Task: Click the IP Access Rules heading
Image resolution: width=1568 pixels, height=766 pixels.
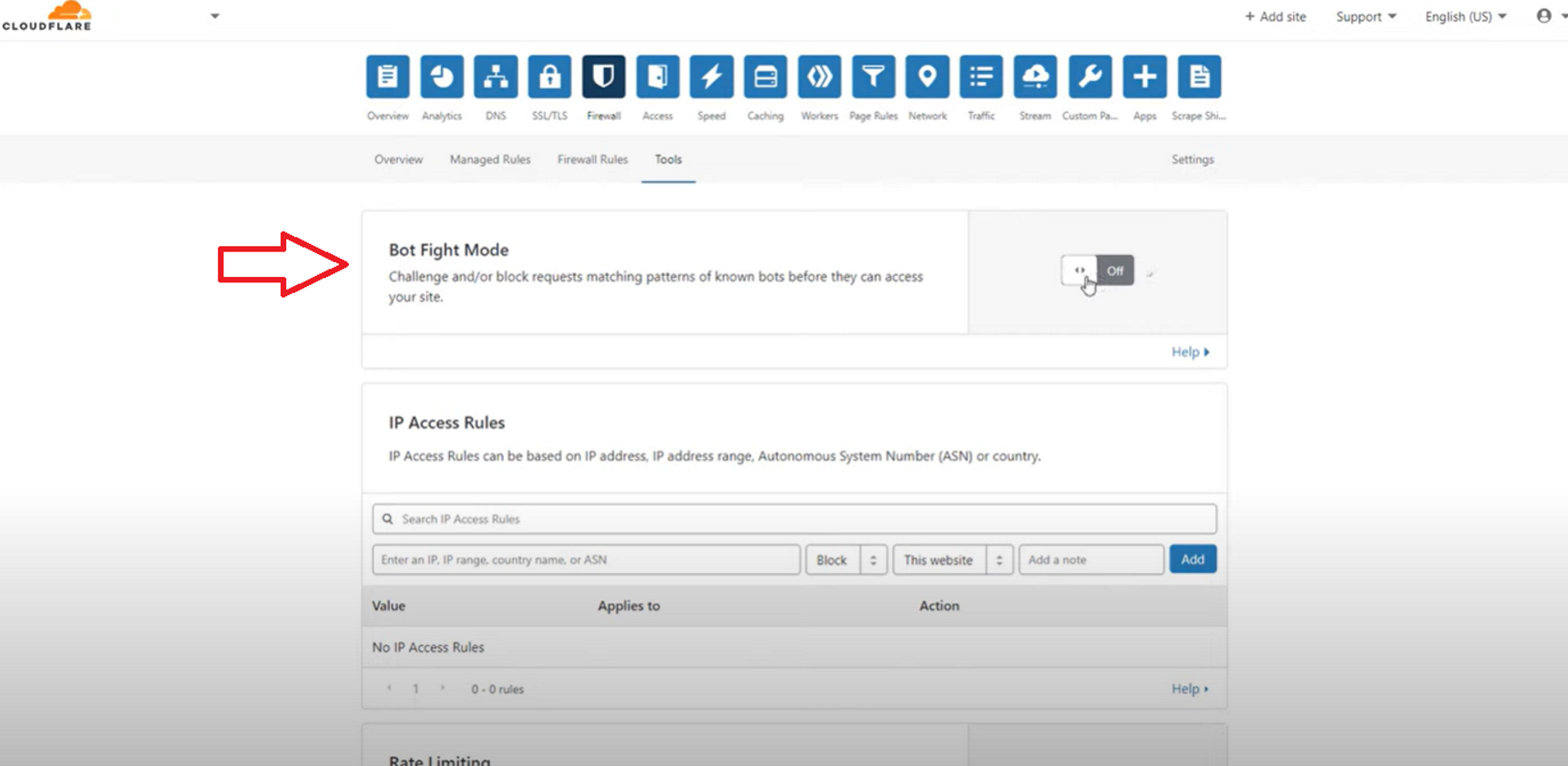Action: pos(446,423)
